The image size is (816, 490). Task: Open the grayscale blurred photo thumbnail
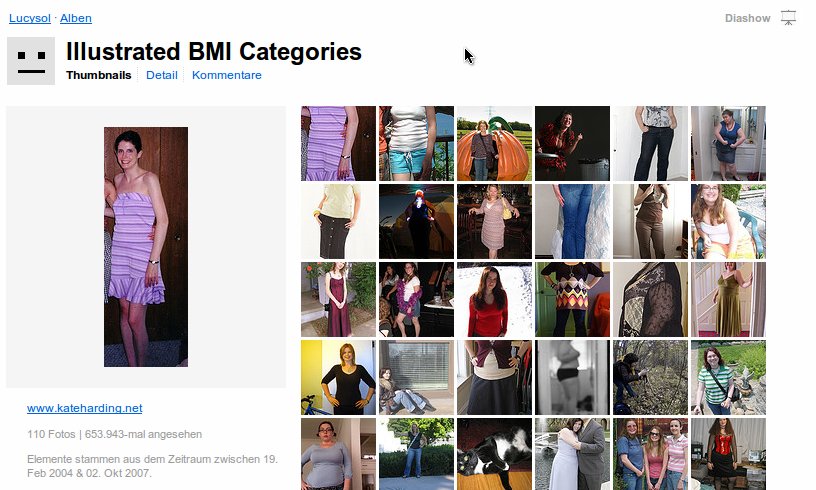click(572, 378)
